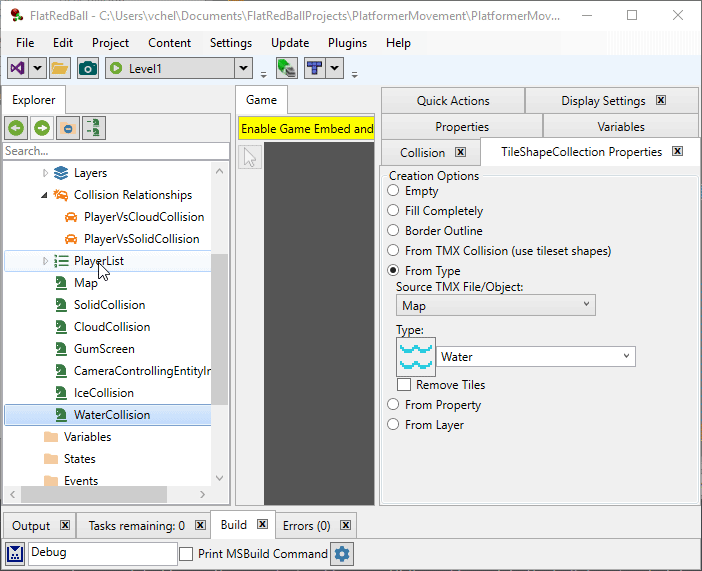This screenshot has width=702, height=571.
Task: Check the Print MSBuild Command box
Action: (186, 554)
